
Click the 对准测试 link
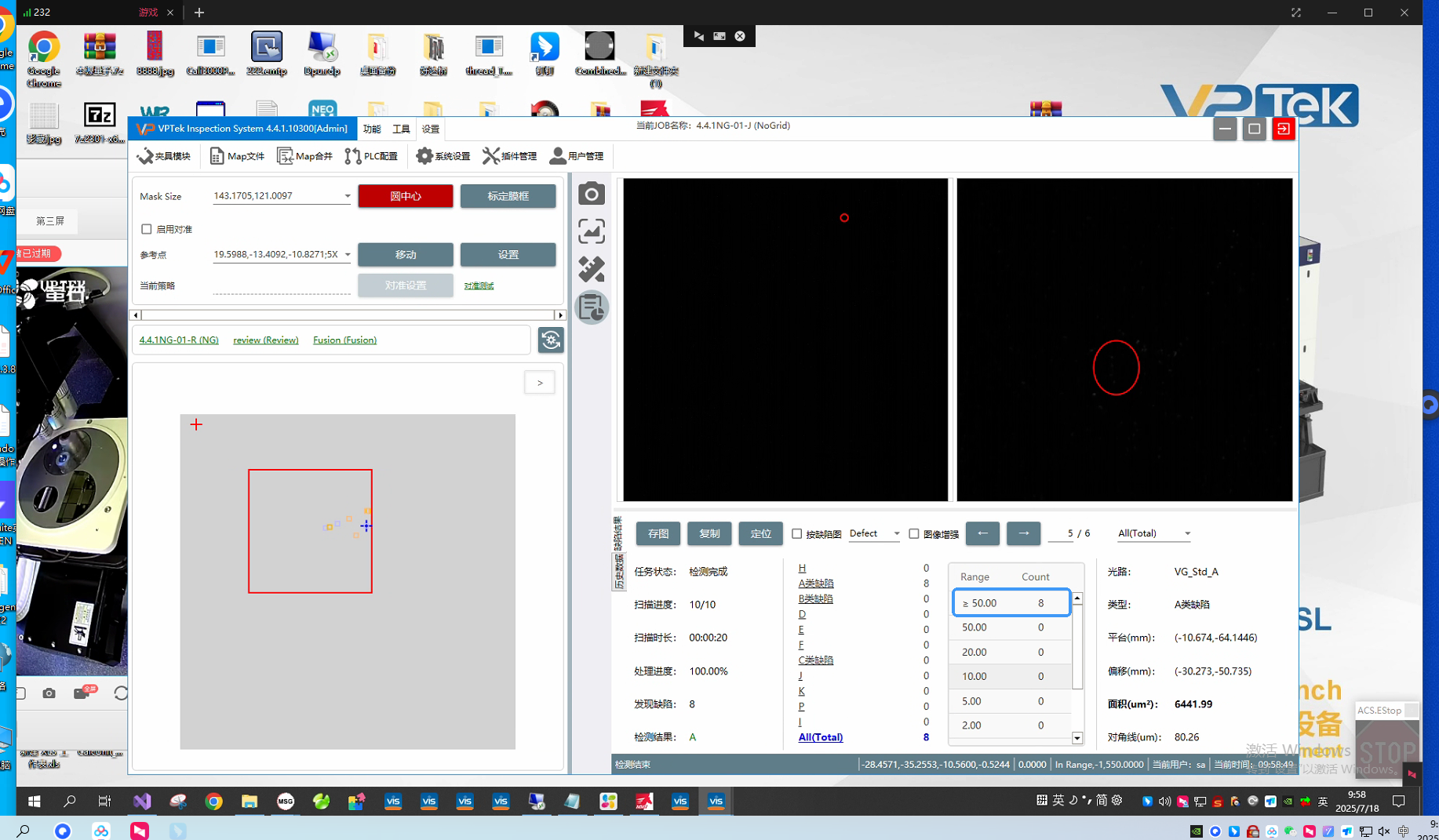coord(479,285)
